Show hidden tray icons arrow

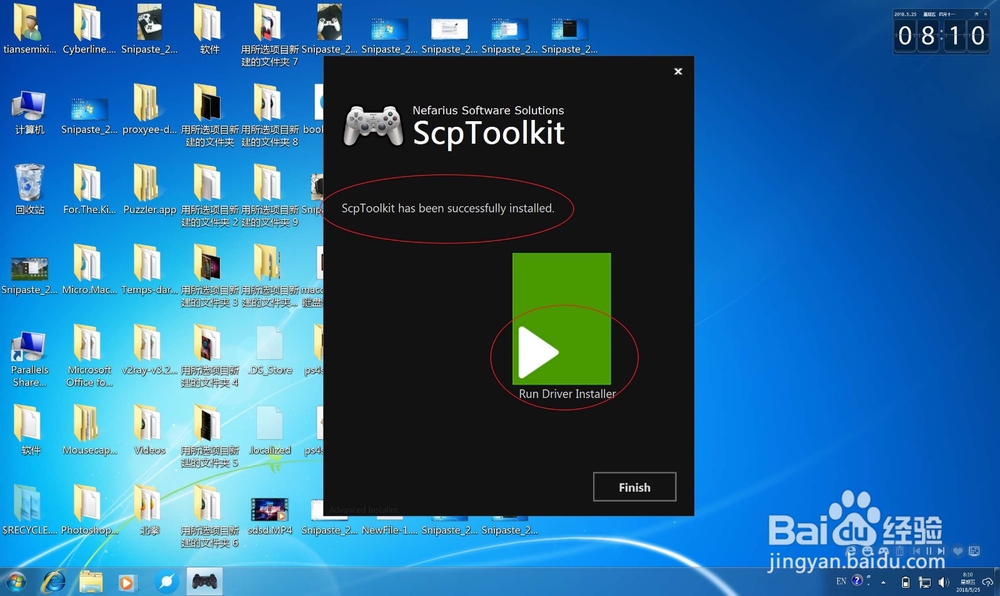click(x=883, y=582)
